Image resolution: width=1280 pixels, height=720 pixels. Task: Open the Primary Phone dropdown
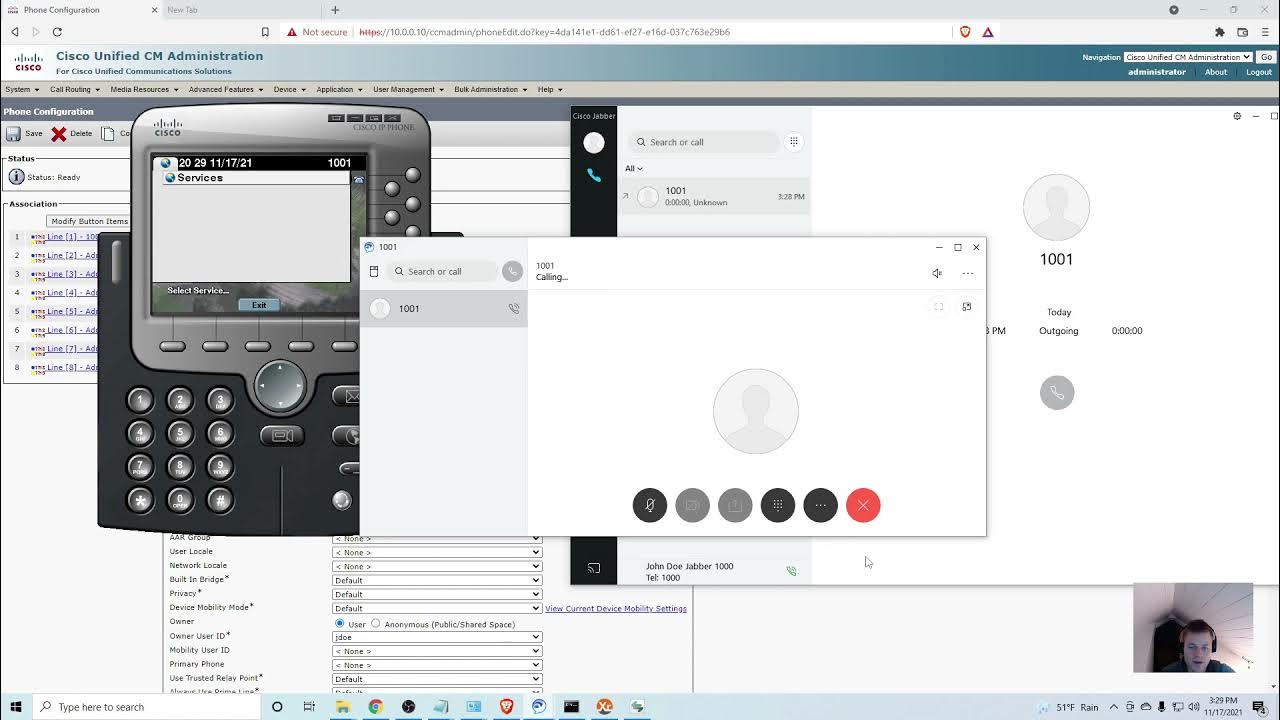(x=437, y=665)
